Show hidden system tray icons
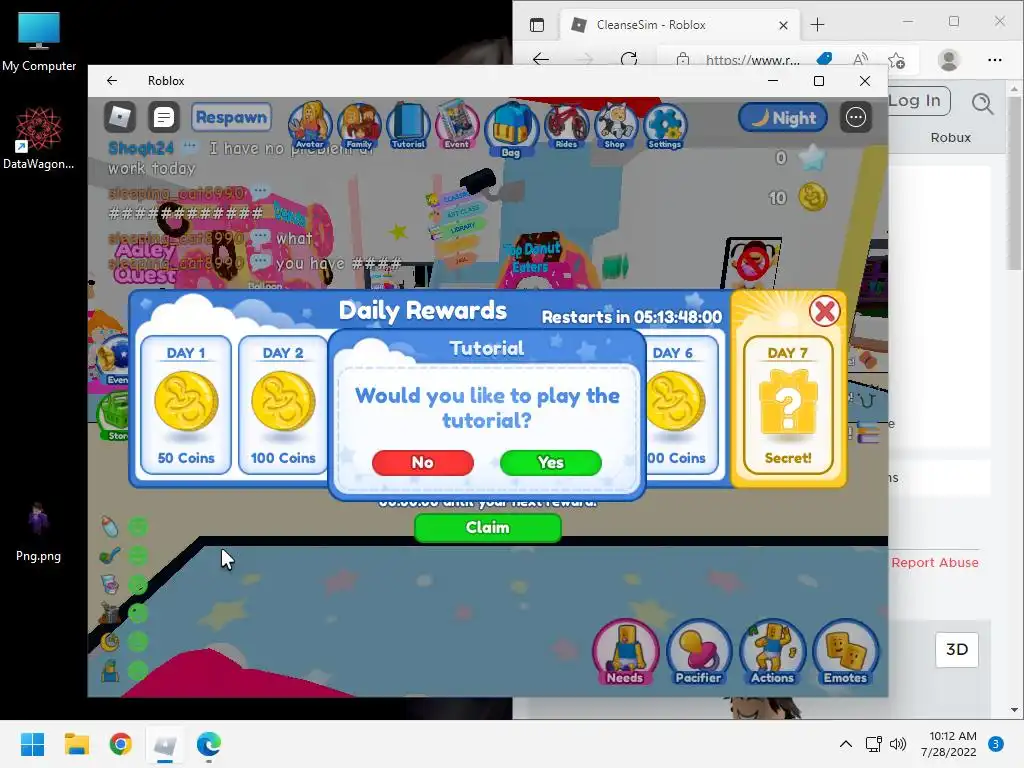Image resolution: width=1024 pixels, height=768 pixels. pyautogui.click(x=846, y=744)
